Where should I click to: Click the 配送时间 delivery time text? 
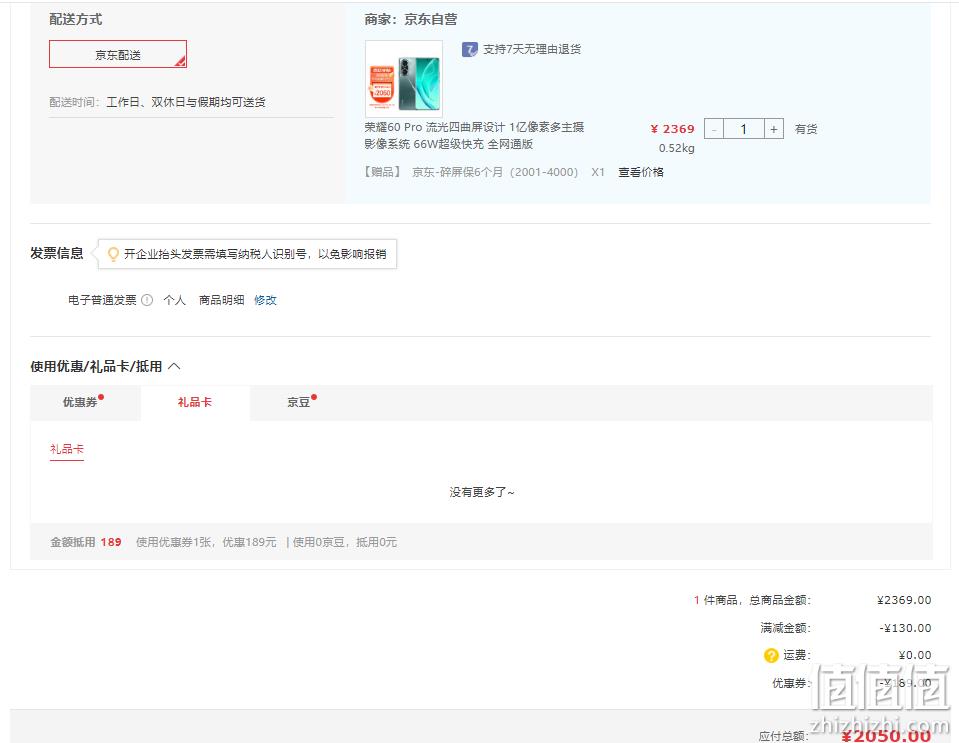click(x=157, y=102)
